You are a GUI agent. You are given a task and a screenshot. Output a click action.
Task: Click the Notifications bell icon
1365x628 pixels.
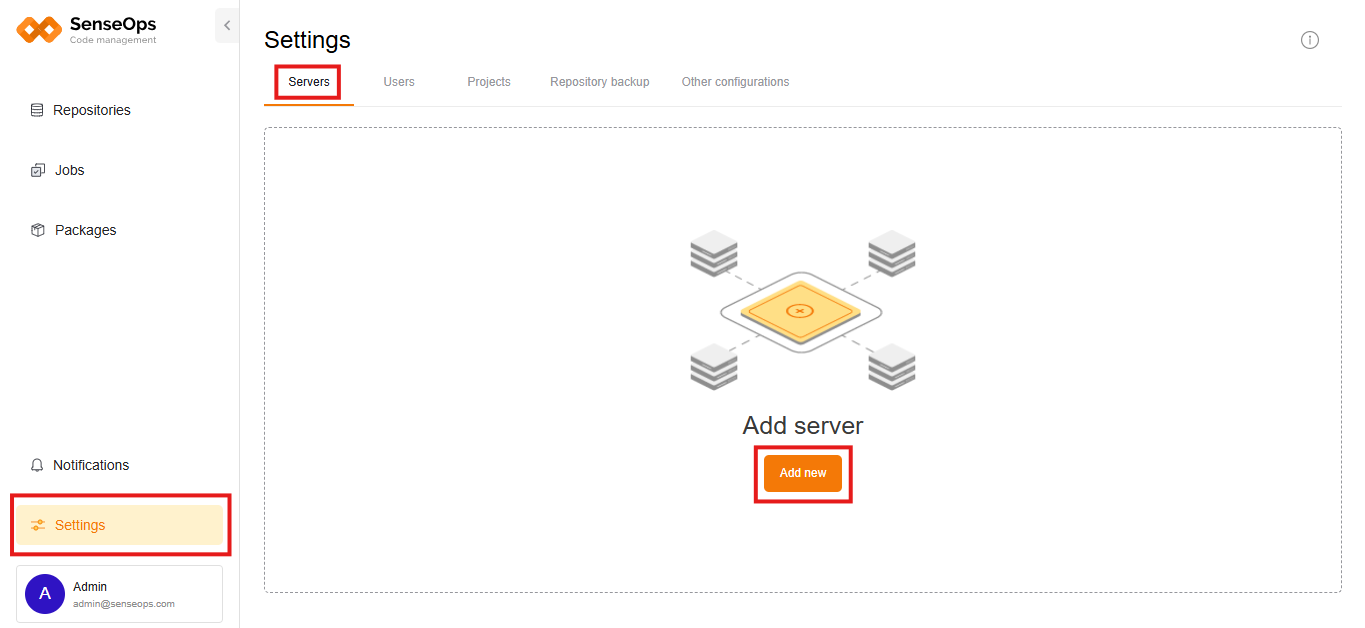pyautogui.click(x=38, y=464)
